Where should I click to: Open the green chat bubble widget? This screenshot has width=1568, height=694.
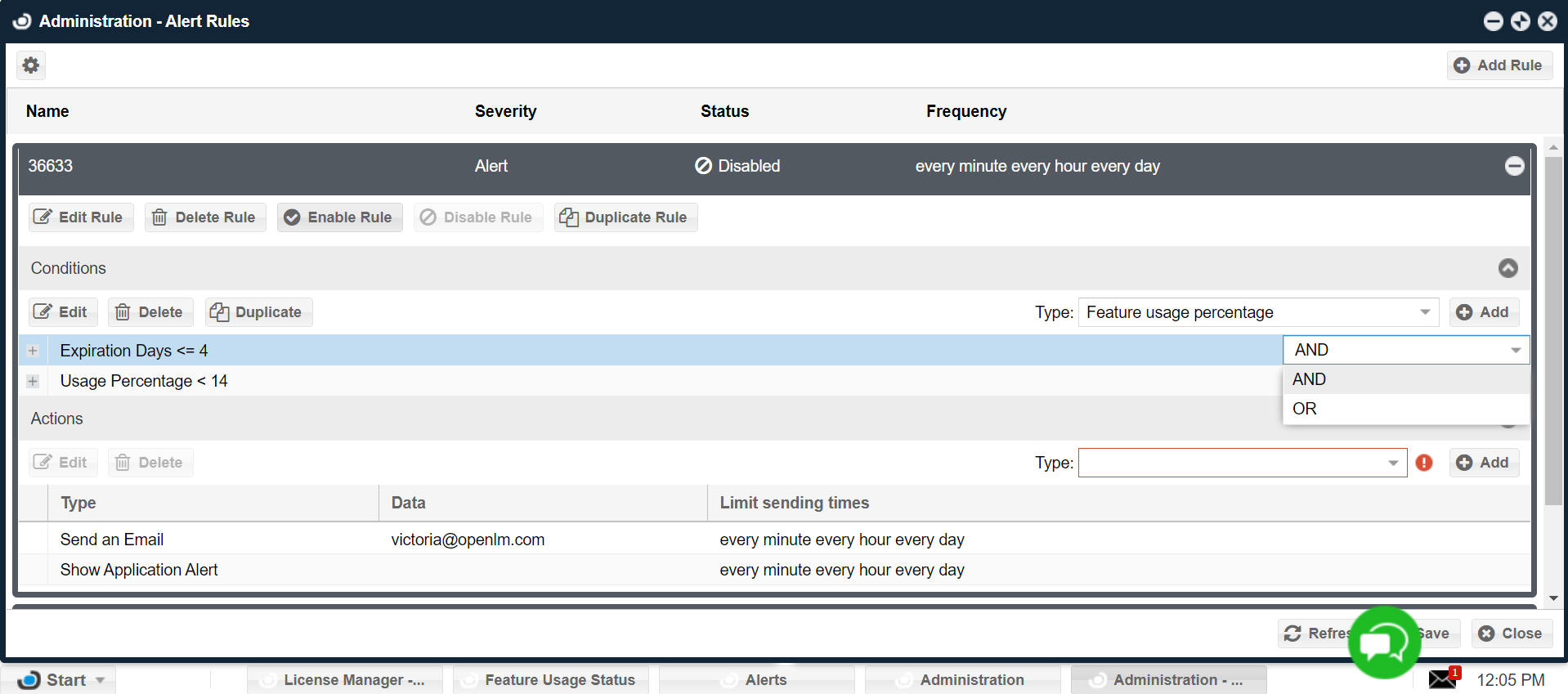click(1384, 643)
